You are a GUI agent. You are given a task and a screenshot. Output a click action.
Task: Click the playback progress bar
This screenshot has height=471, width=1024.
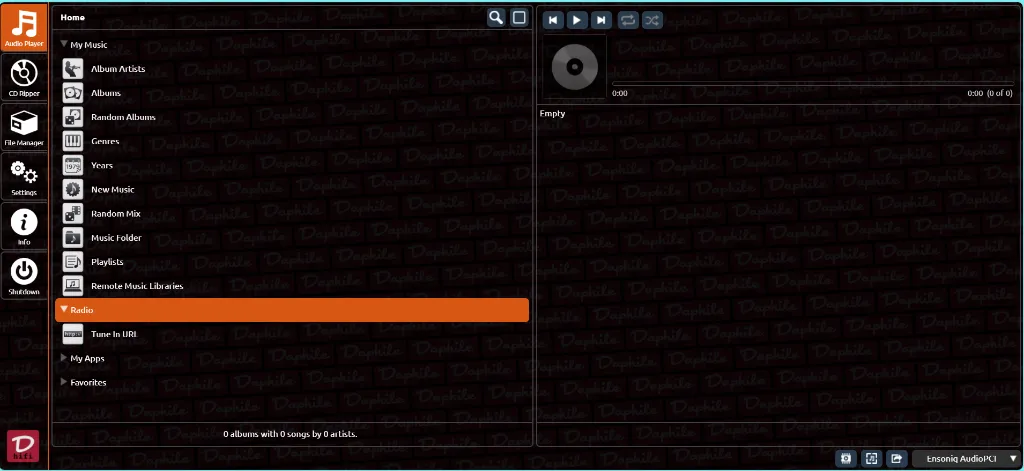tap(812, 84)
